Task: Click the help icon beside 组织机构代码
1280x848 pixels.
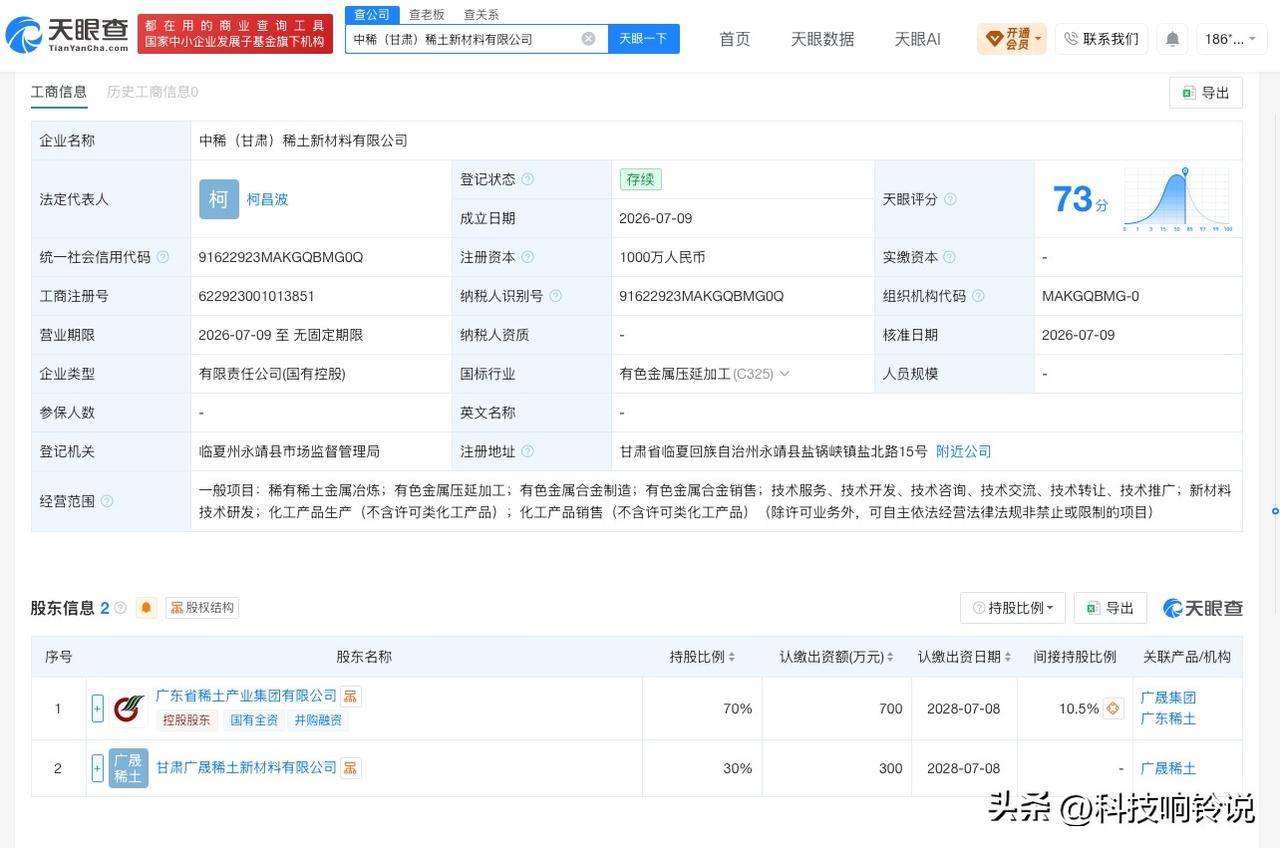Action: pyautogui.click(x=978, y=296)
